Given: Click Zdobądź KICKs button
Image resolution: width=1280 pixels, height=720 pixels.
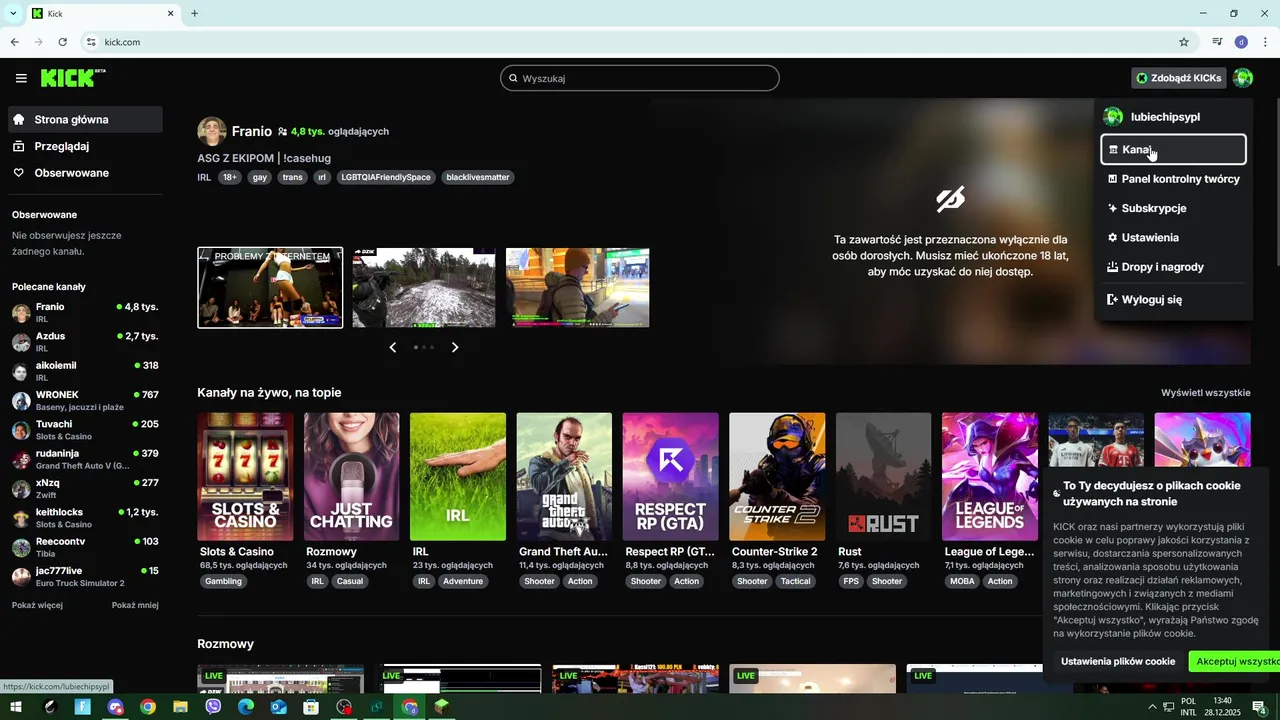Looking at the screenshot, I should 1179,78.
